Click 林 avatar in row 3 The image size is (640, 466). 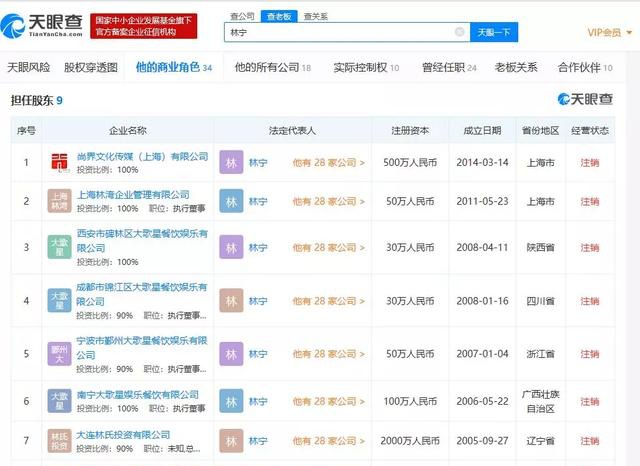[231, 247]
